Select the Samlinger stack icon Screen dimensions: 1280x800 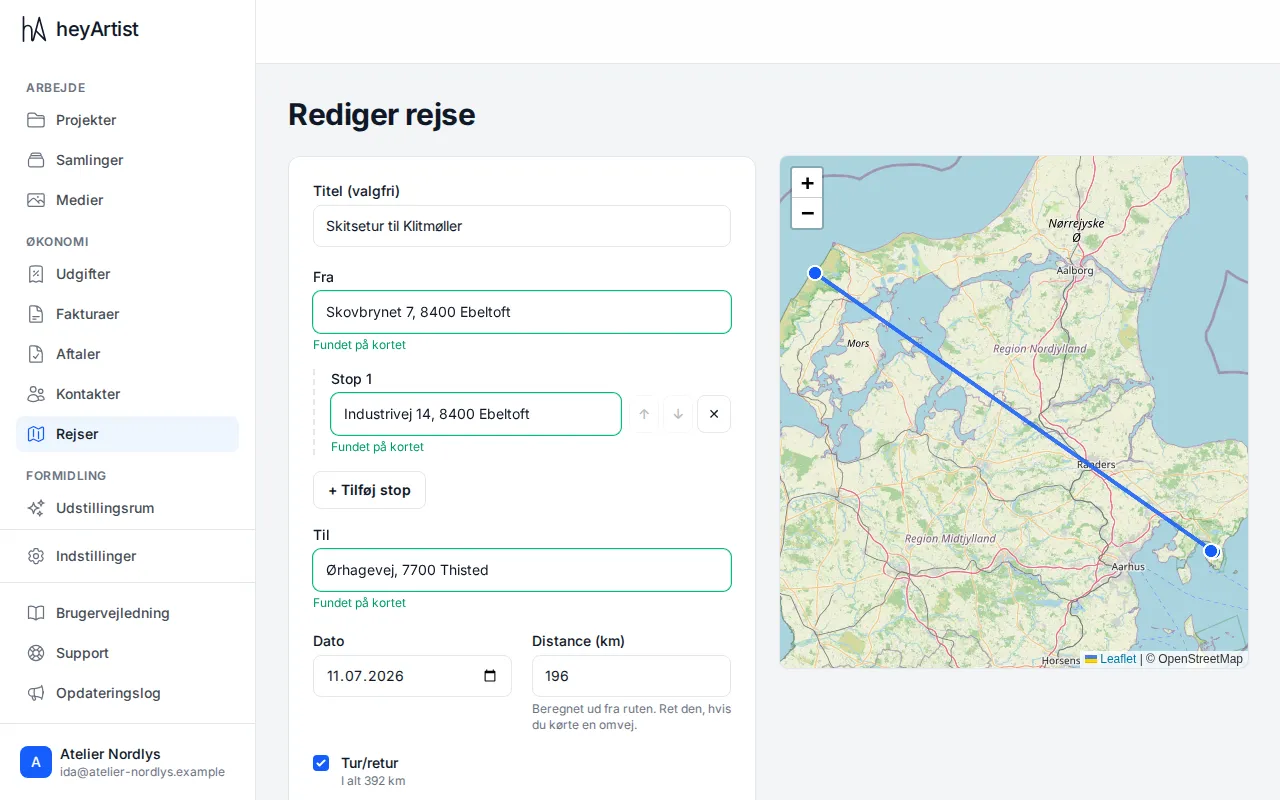pyautogui.click(x=36, y=160)
